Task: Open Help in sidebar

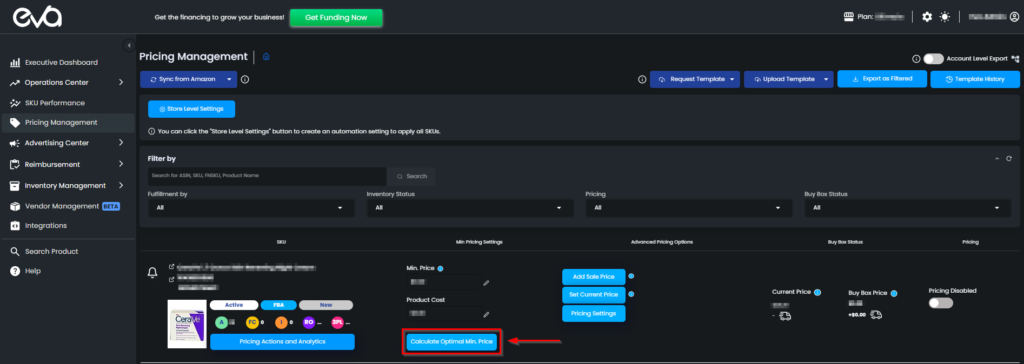Action: tap(32, 271)
